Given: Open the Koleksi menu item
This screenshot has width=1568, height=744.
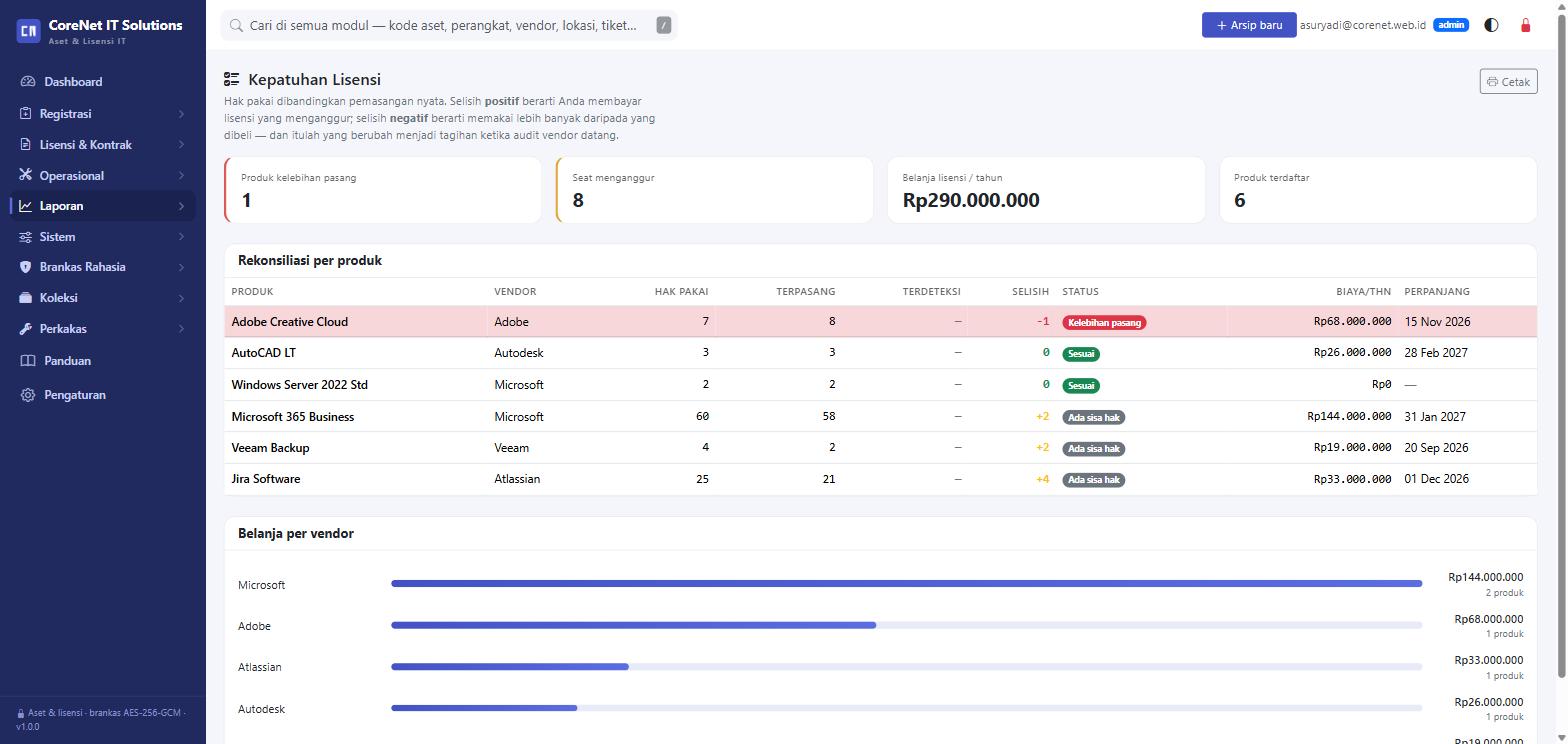Looking at the screenshot, I should pos(103,298).
